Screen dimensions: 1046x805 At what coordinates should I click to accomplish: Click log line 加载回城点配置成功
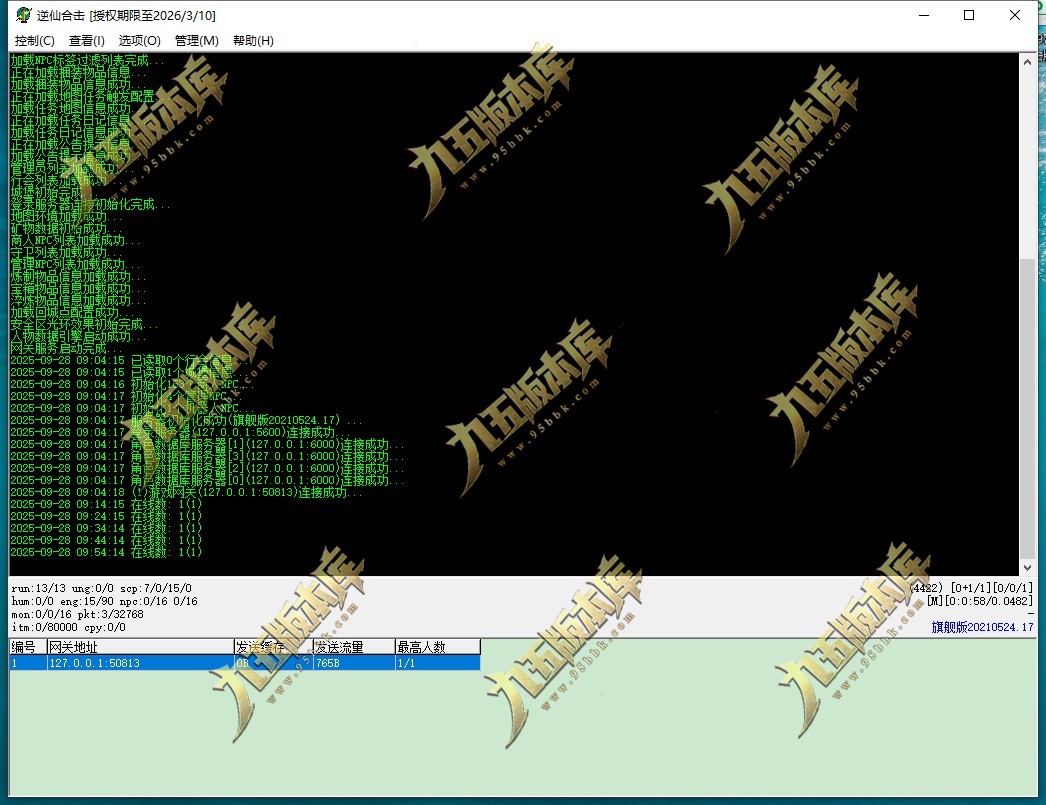73,312
